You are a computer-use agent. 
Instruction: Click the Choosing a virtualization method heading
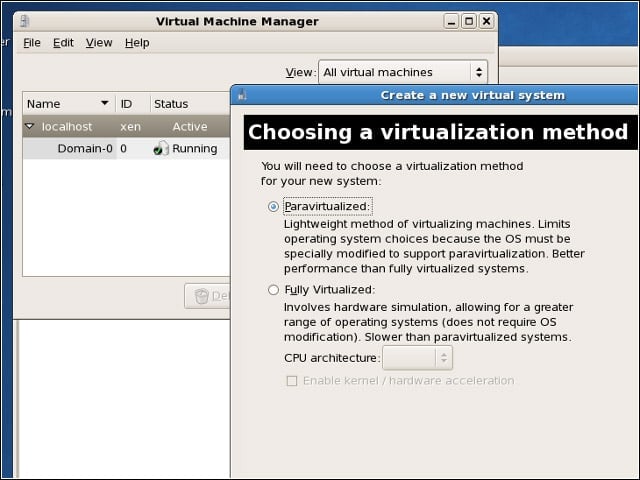(438, 132)
